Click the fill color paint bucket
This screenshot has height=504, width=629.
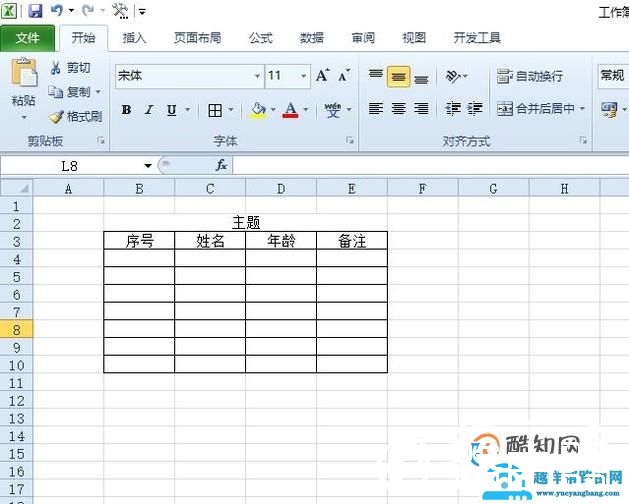(259, 110)
